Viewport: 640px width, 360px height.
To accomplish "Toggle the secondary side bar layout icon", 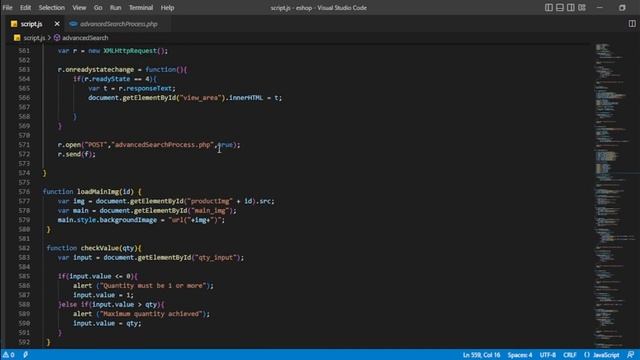I will [x=571, y=8].
